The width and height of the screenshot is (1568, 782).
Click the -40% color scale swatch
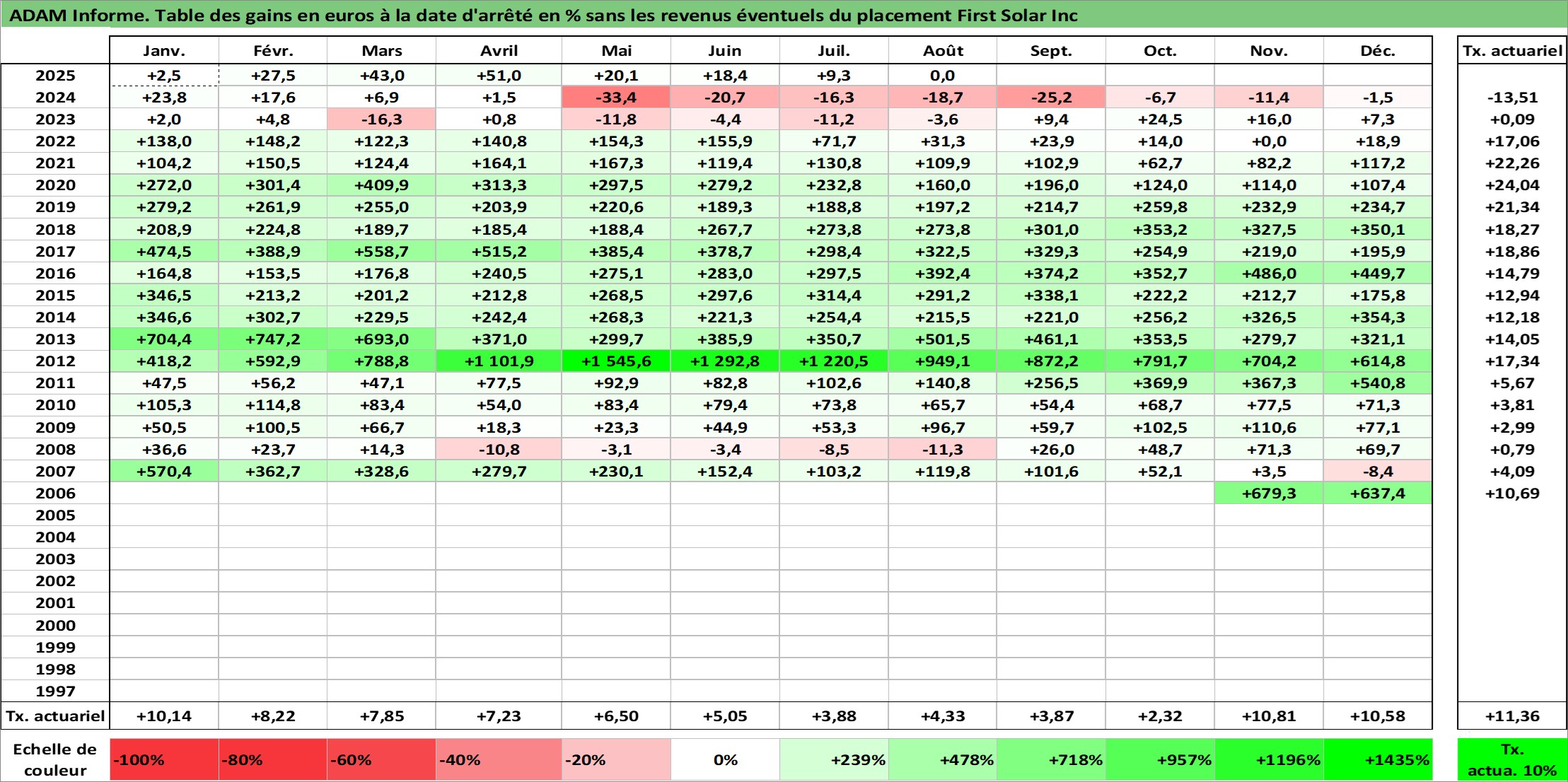(x=499, y=760)
